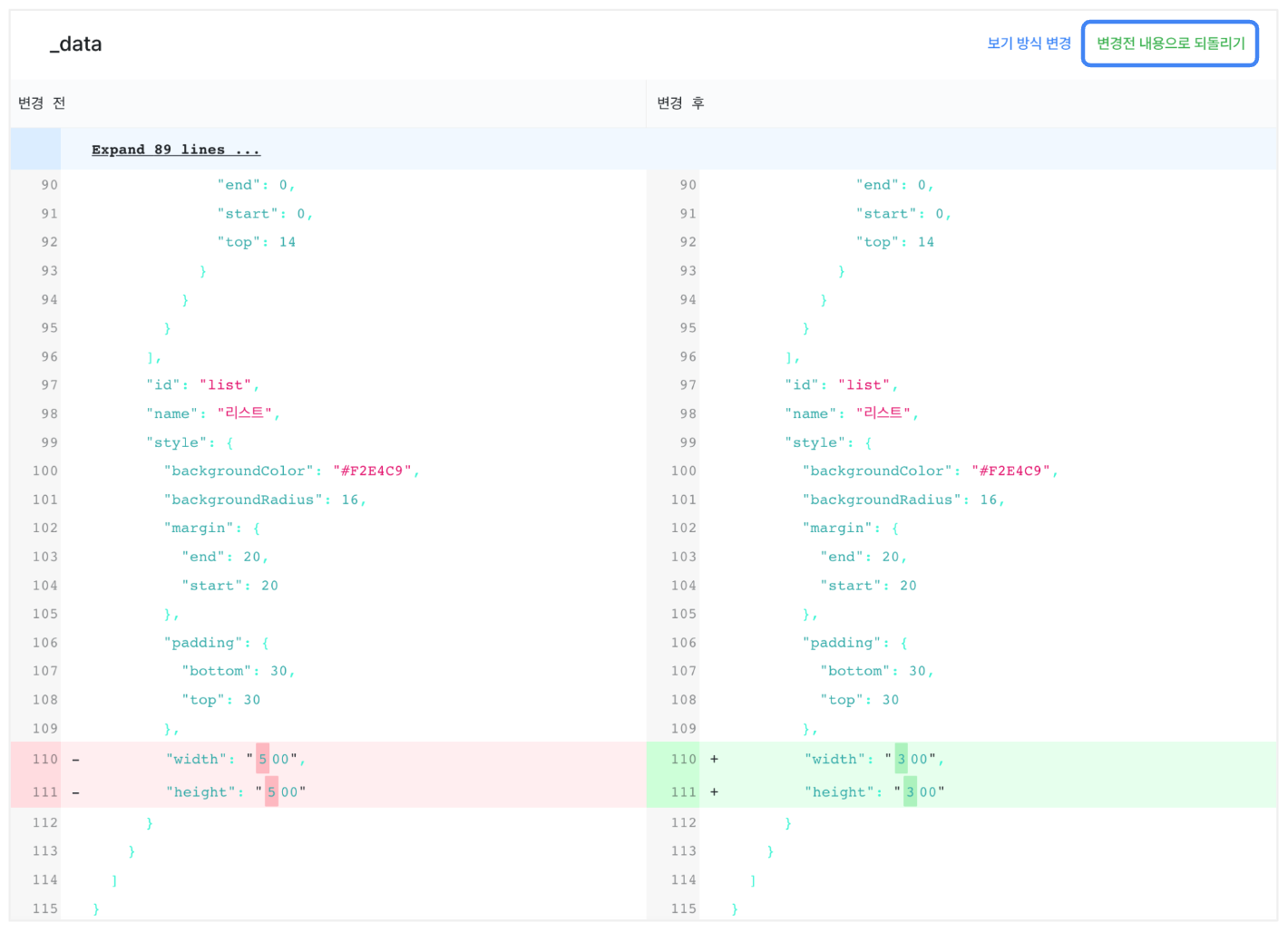Viewport: 1288px width, 932px height.
Task: Click "style": { in left pane
Action: [x=190, y=442]
